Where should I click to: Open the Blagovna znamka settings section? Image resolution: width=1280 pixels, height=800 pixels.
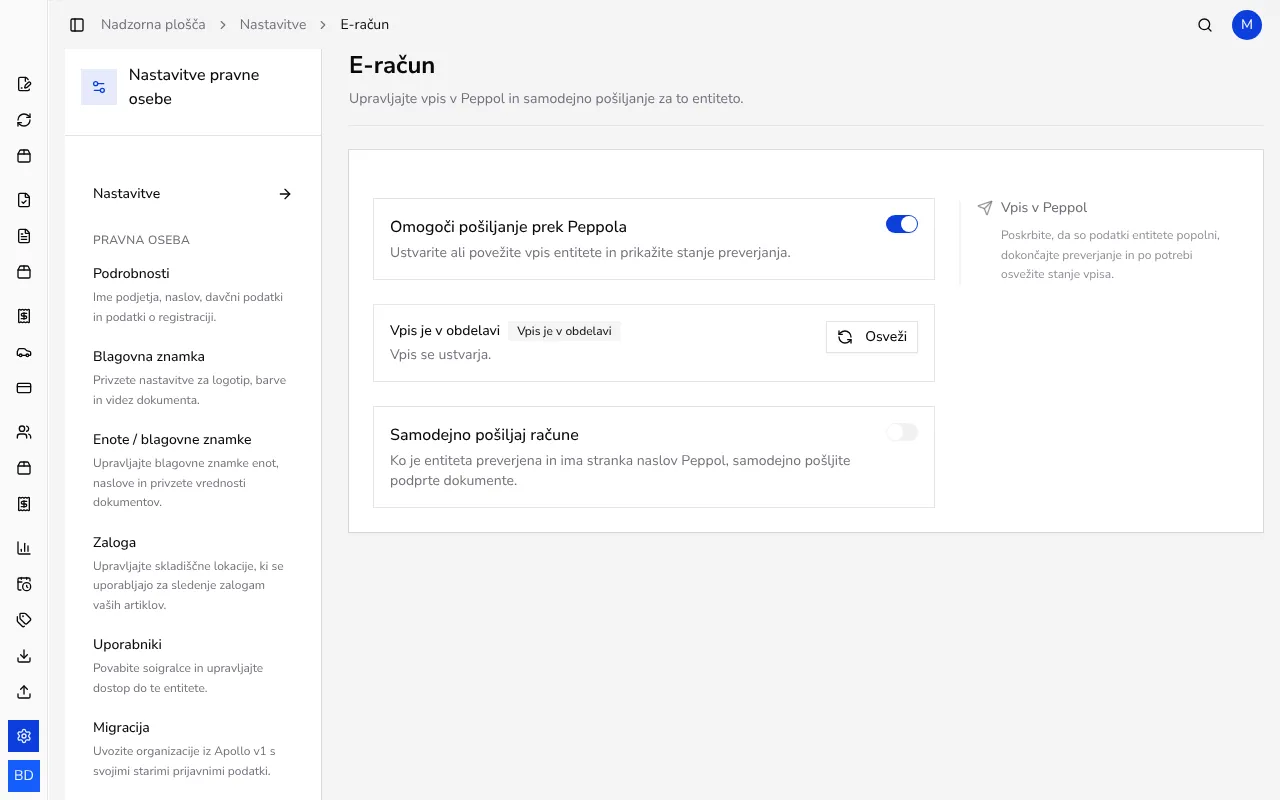tap(193, 377)
